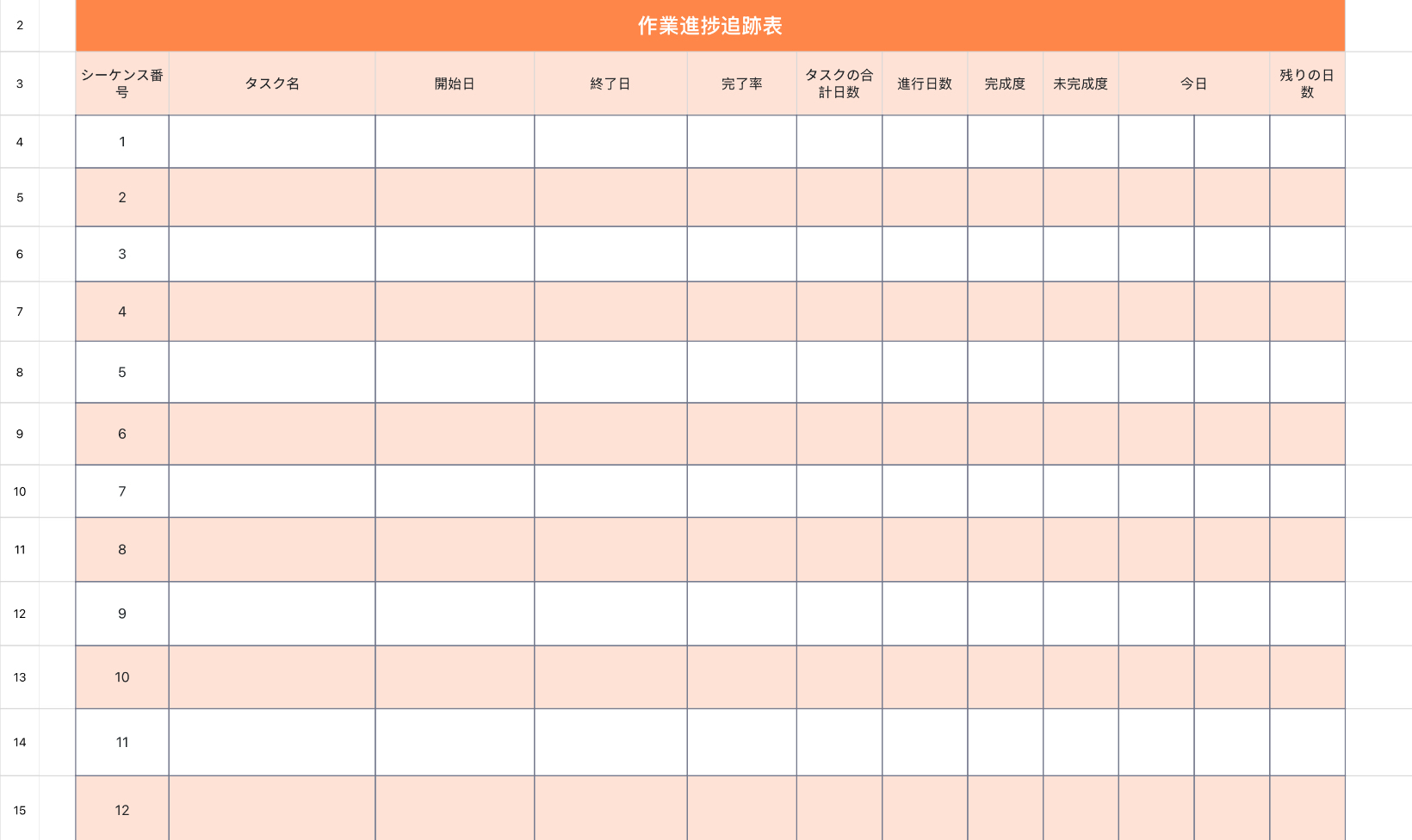Select sequence number cell 8
Screen dimensions: 1412x840
click(x=122, y=549)
